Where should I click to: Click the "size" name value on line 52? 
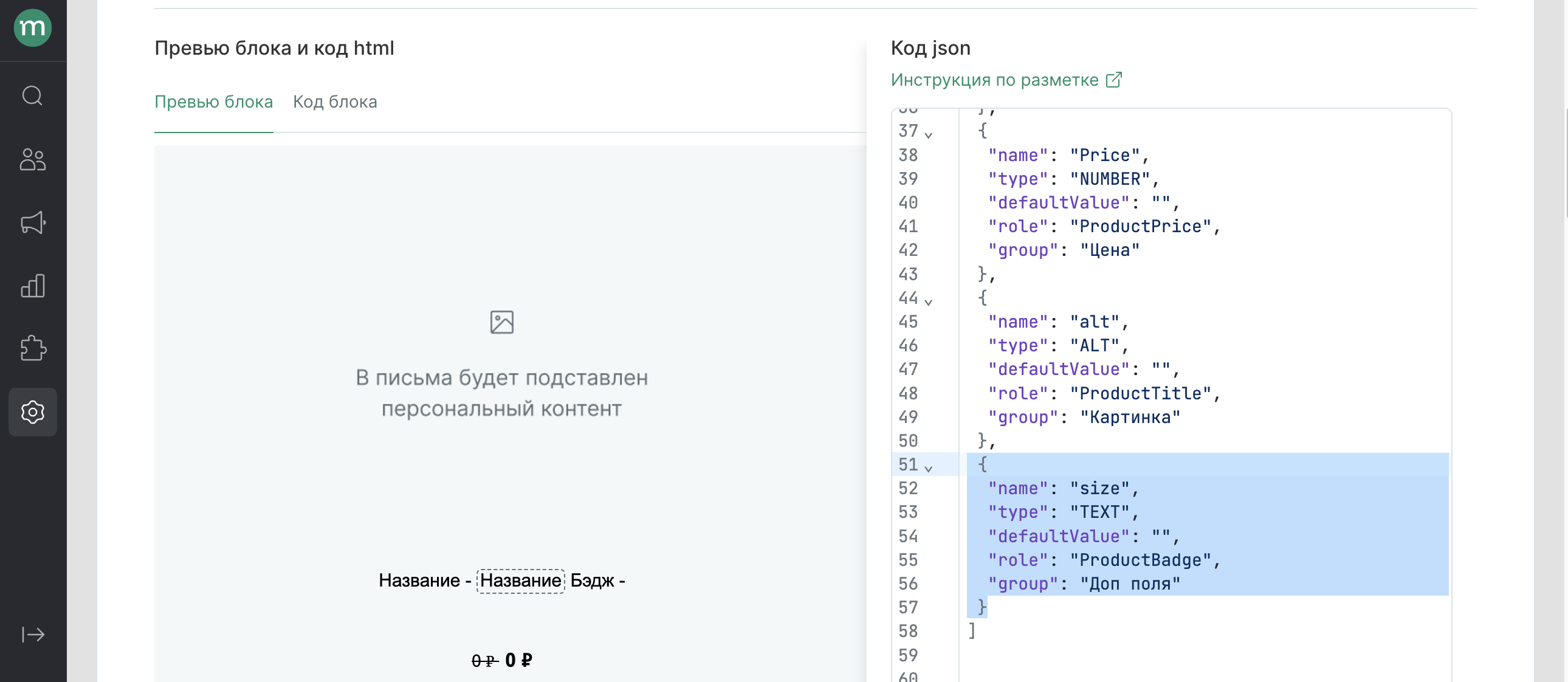tap(1099, 488)
